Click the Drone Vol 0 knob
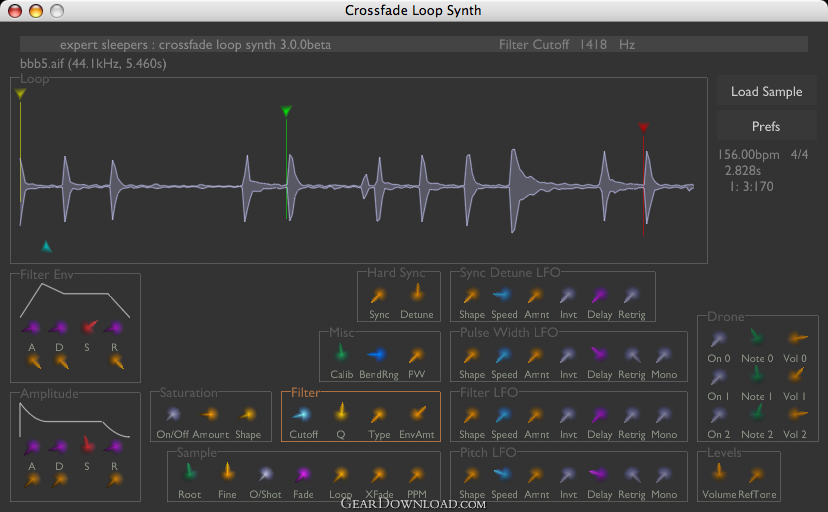The height and width of the screenshot is (512, 828). (796, 338)
